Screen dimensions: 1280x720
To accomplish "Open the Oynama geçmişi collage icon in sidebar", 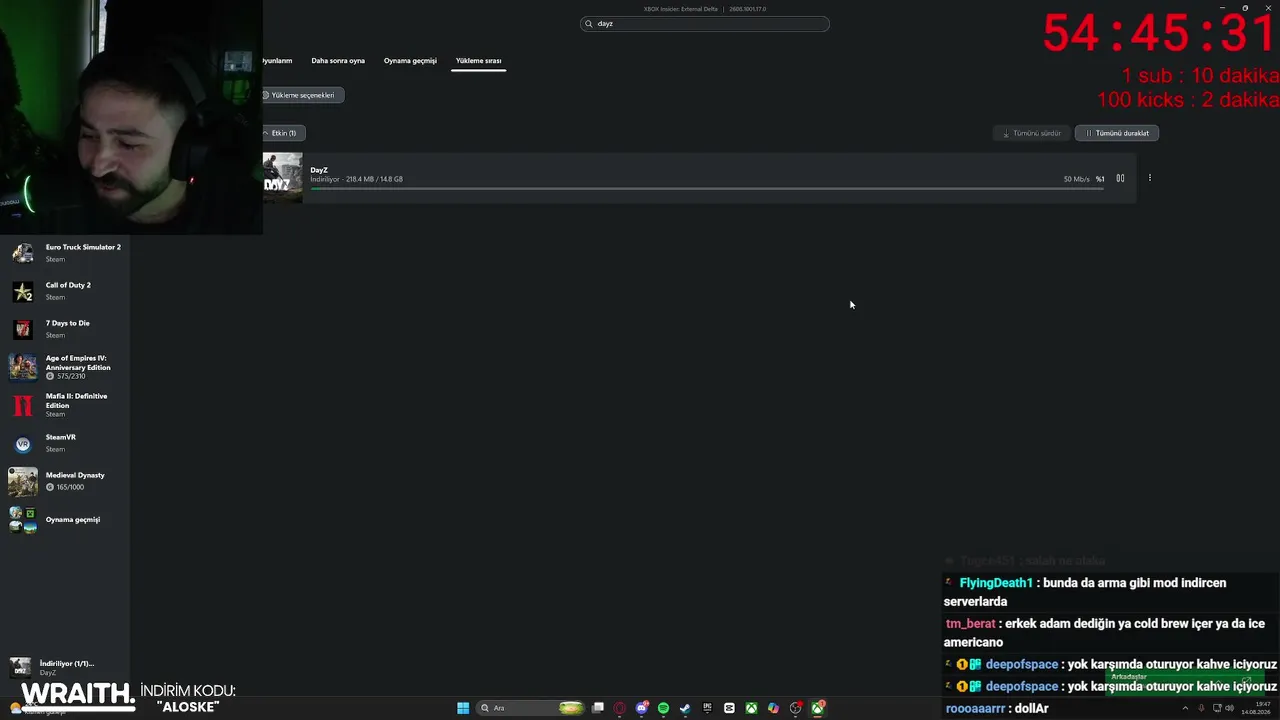I will 23,520.
